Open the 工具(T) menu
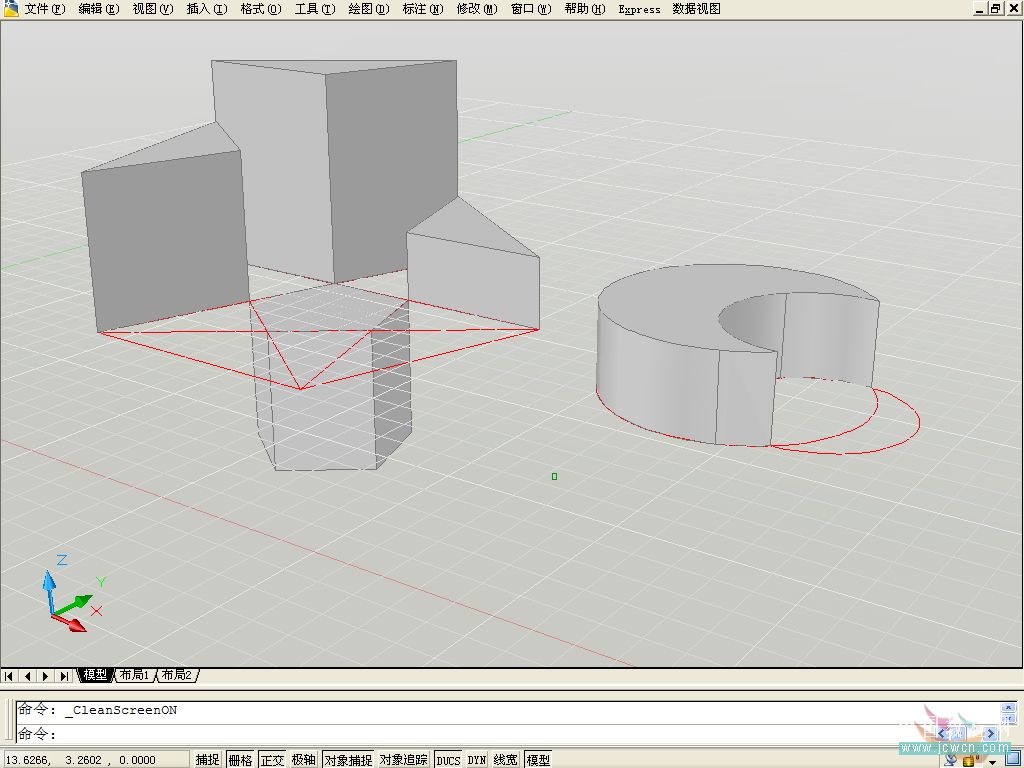This screenshot has width=1024, height=768. (315, 8)
